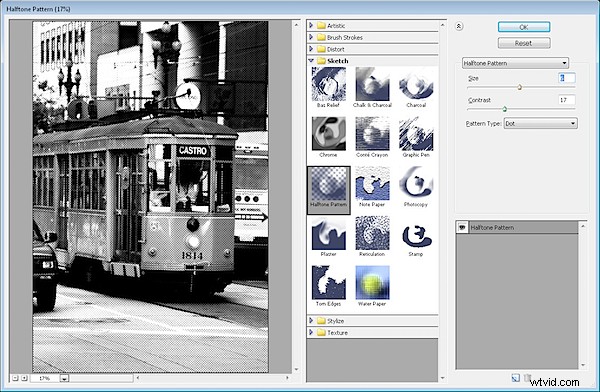Click the new effect layer icon
The width and height of the screenshot is (600, 392).
click(515, 378)
